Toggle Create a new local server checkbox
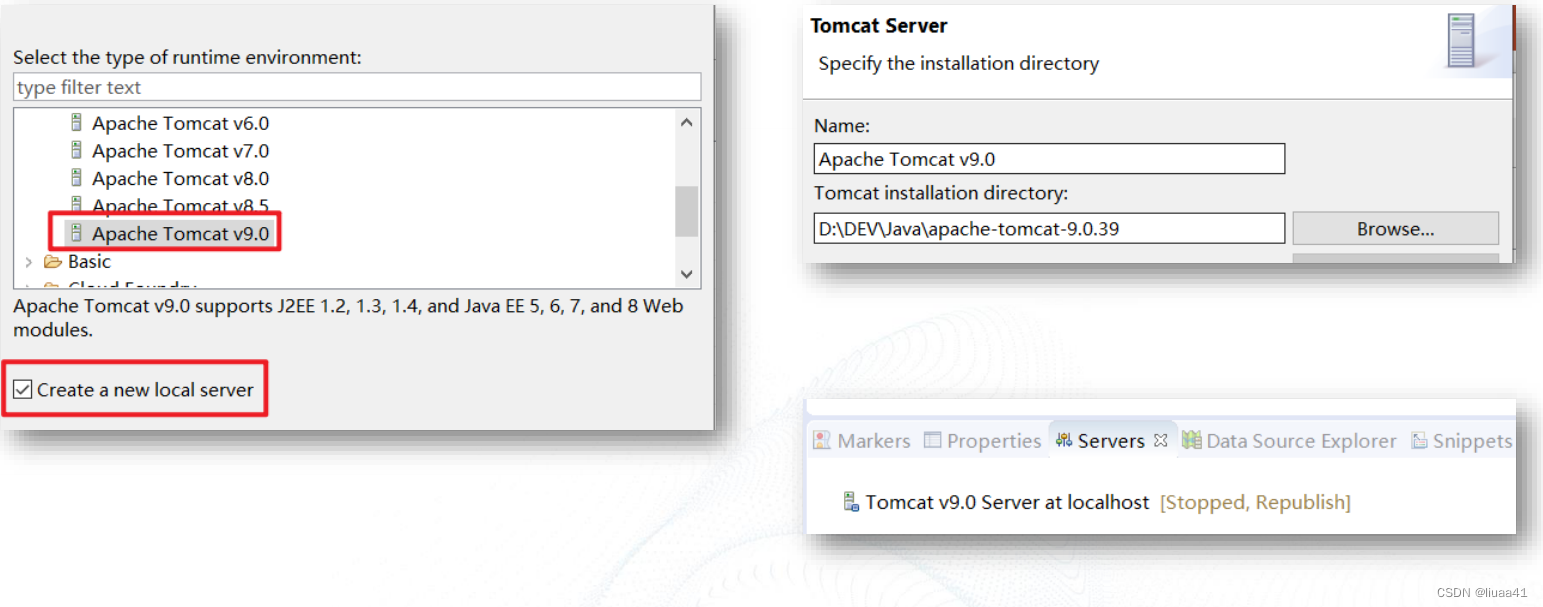Screen dimensions: 1543x607 [23, 389]
